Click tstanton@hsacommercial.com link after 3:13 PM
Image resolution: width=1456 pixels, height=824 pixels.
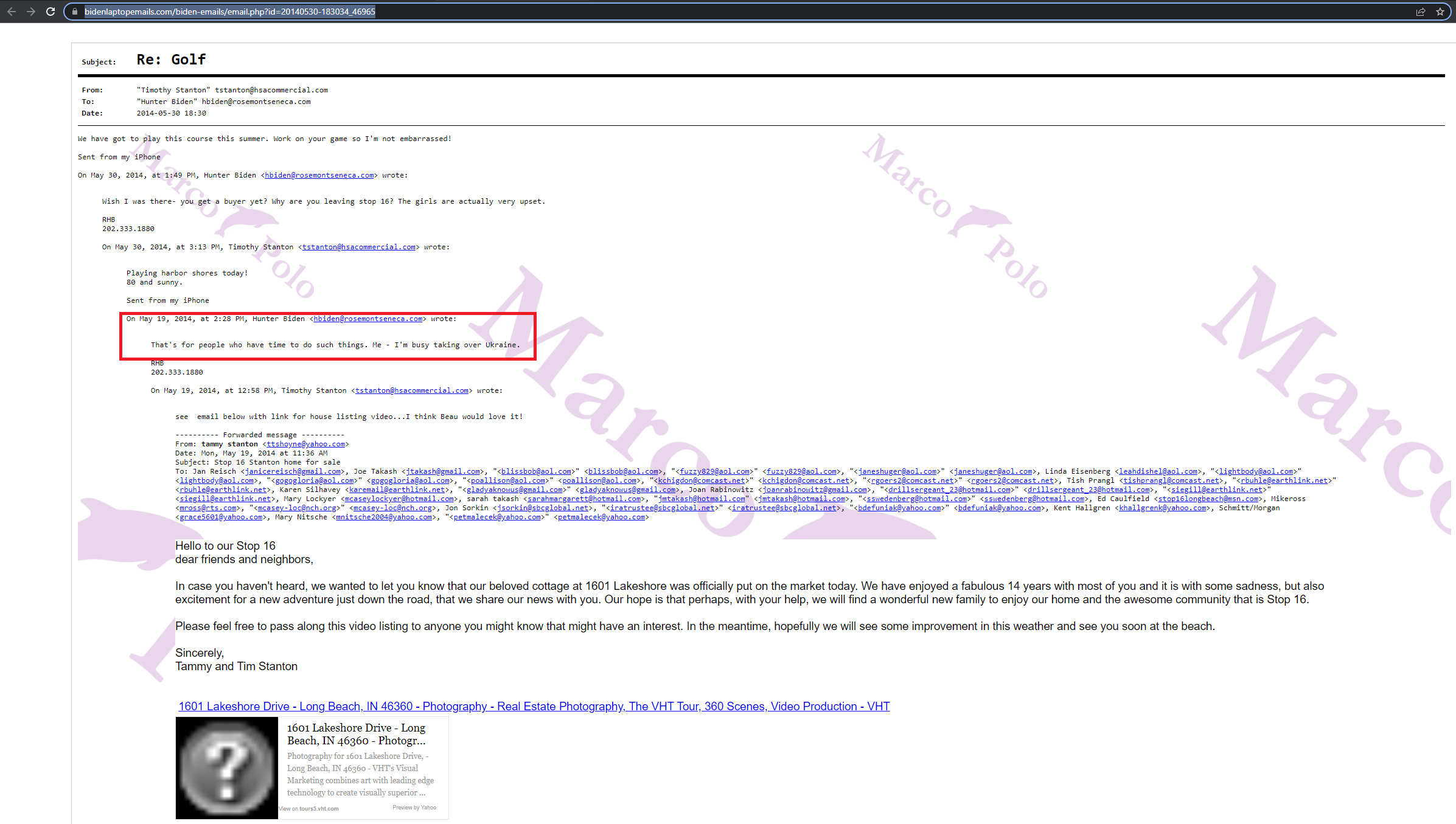tap(359, 247)
